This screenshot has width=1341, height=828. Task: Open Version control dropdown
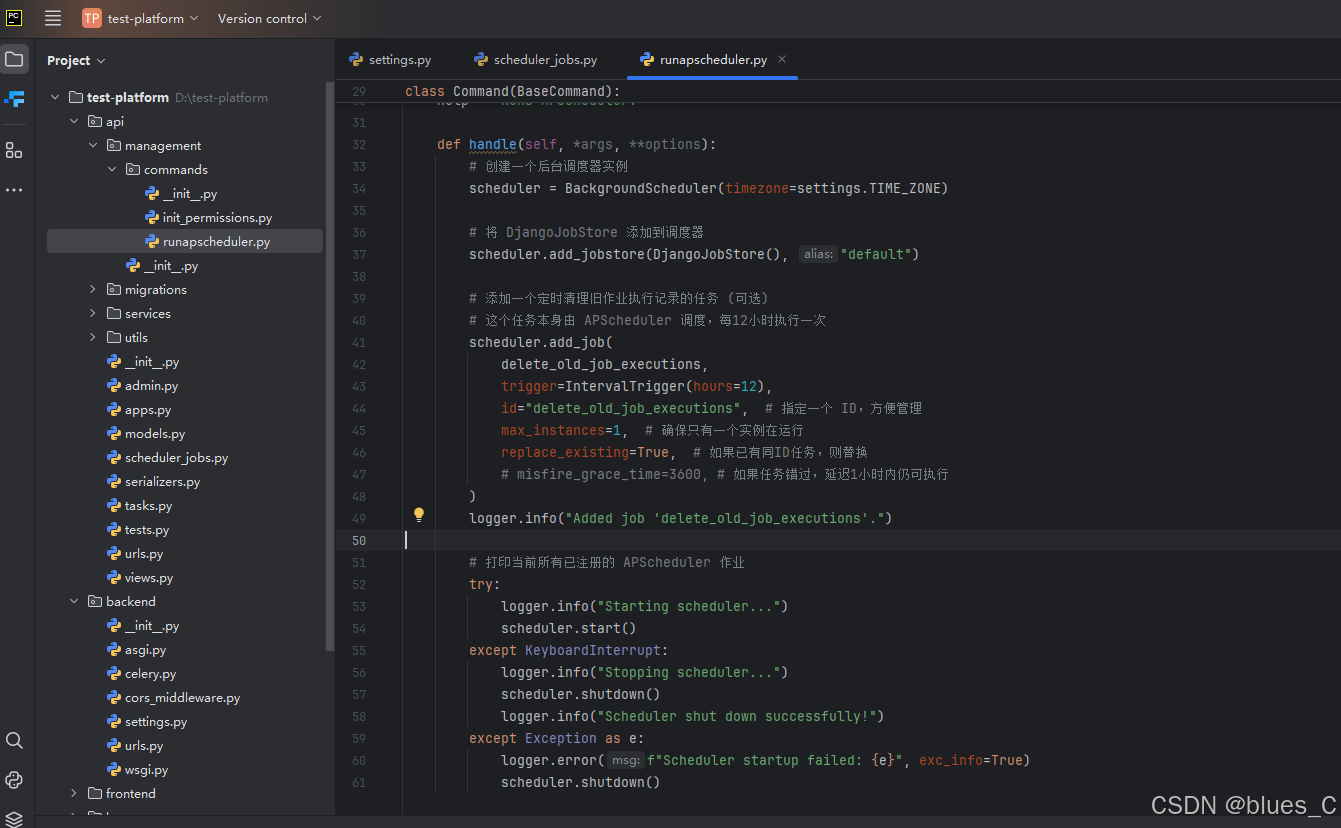[270, 18]
